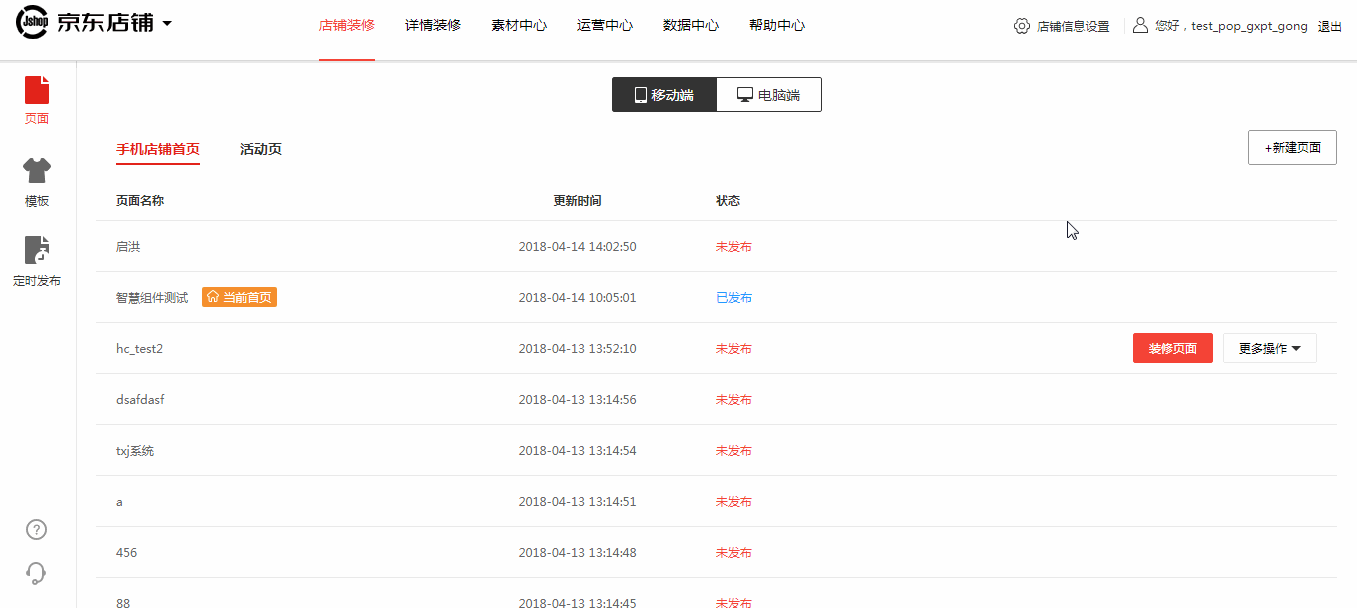Viewport: 1357px width, 608px height.
Task: Expand 更多操作 dropdown for hc_test2
Action: pyautogui.click(x=1269, y=348)
